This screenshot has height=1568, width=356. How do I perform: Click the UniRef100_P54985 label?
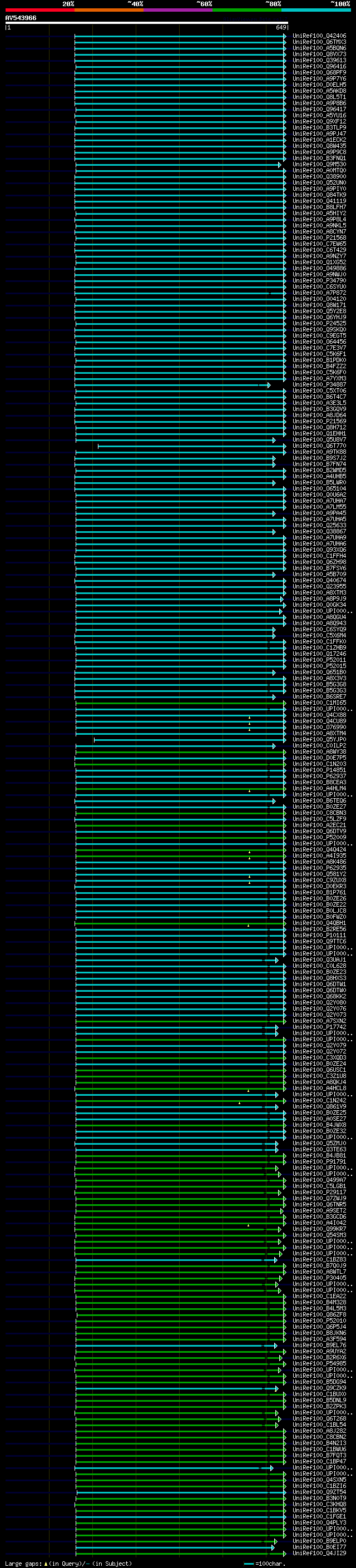click(319, 1363)
